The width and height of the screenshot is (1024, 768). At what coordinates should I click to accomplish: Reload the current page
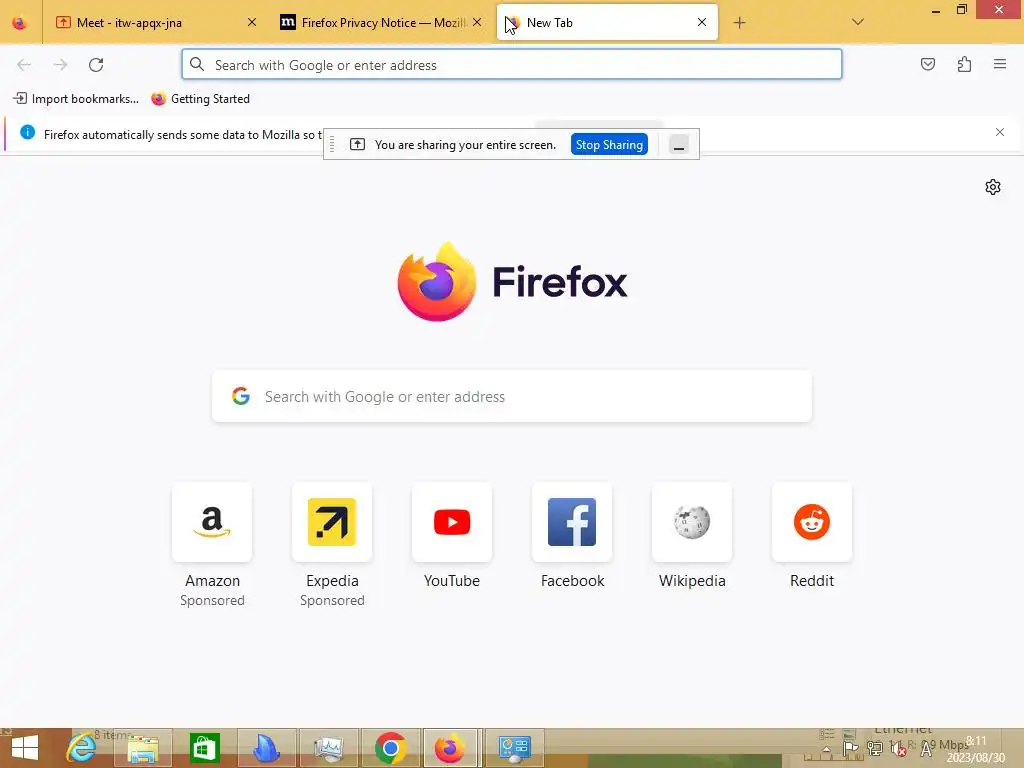pyautogui.click(x=96, y=65)
